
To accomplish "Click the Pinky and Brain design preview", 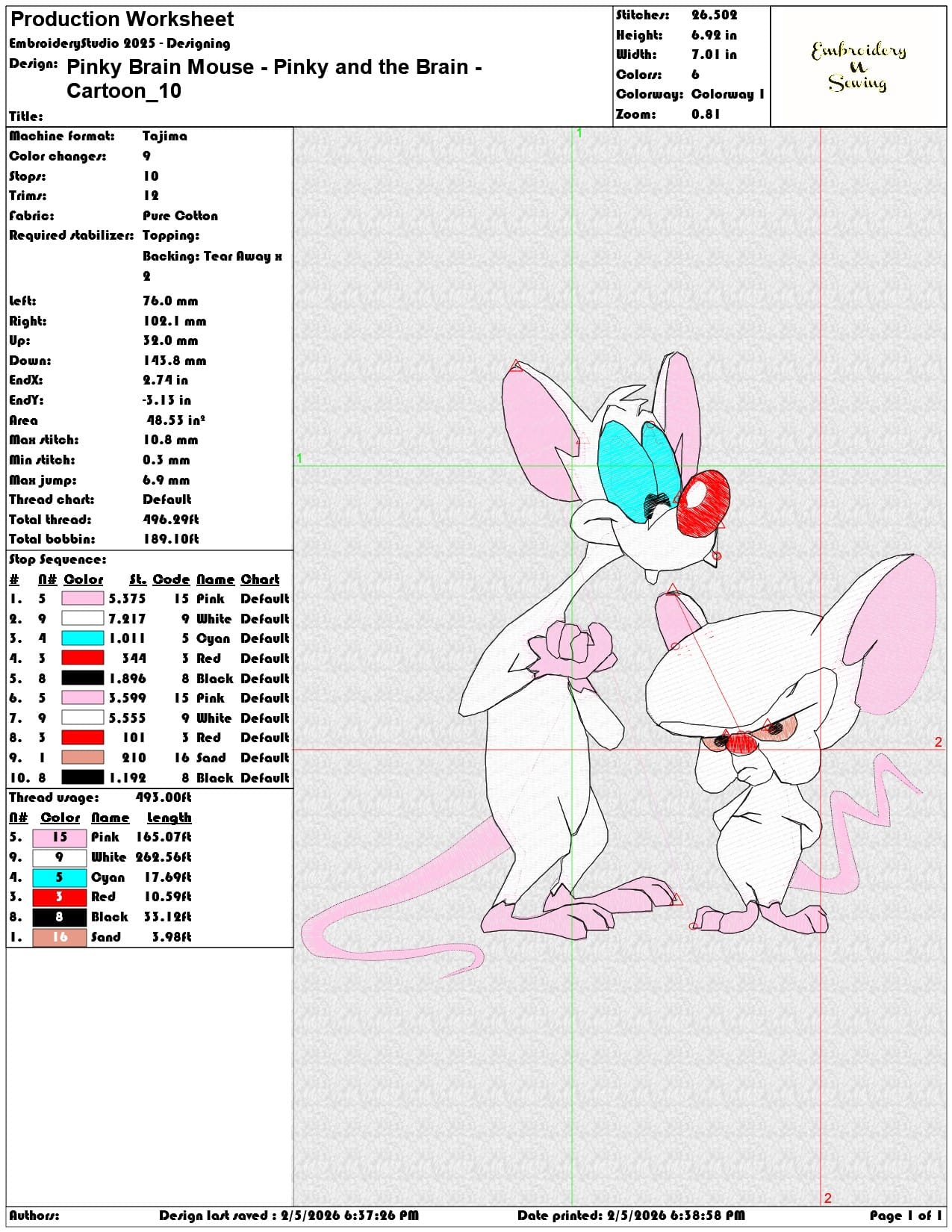I will pos(620,665).
